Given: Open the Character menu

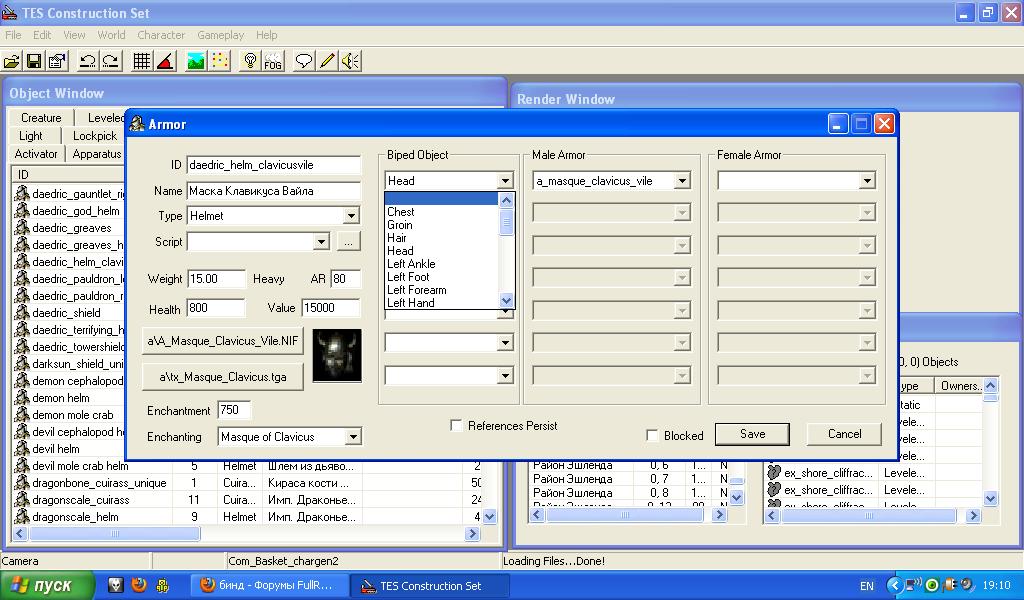Looking at the screenshot, I should pos(161,35).
